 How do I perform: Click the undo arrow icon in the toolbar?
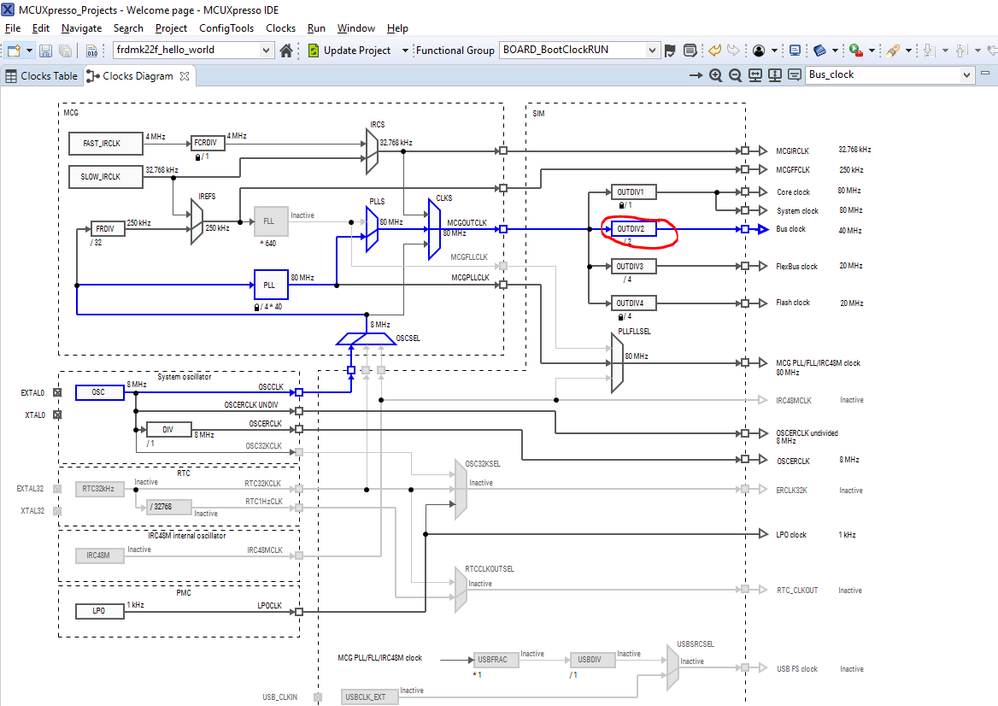coord(715,50)
